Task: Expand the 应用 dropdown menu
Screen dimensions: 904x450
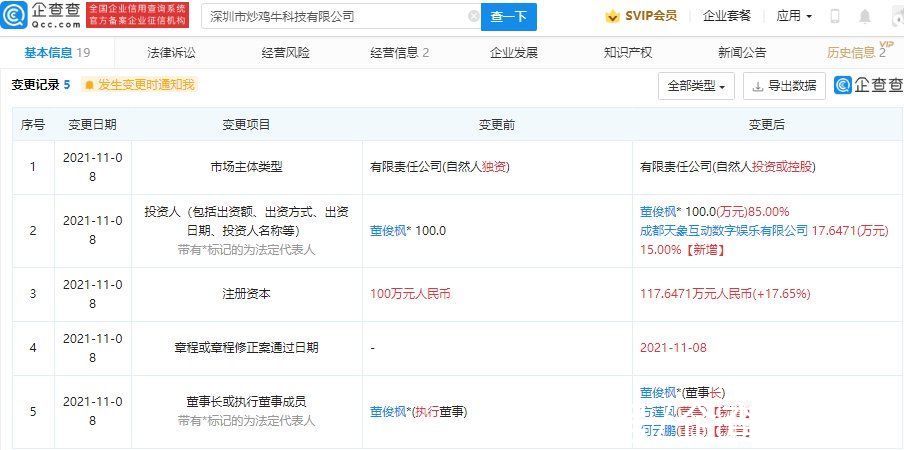Action: [x=794, y=16]
